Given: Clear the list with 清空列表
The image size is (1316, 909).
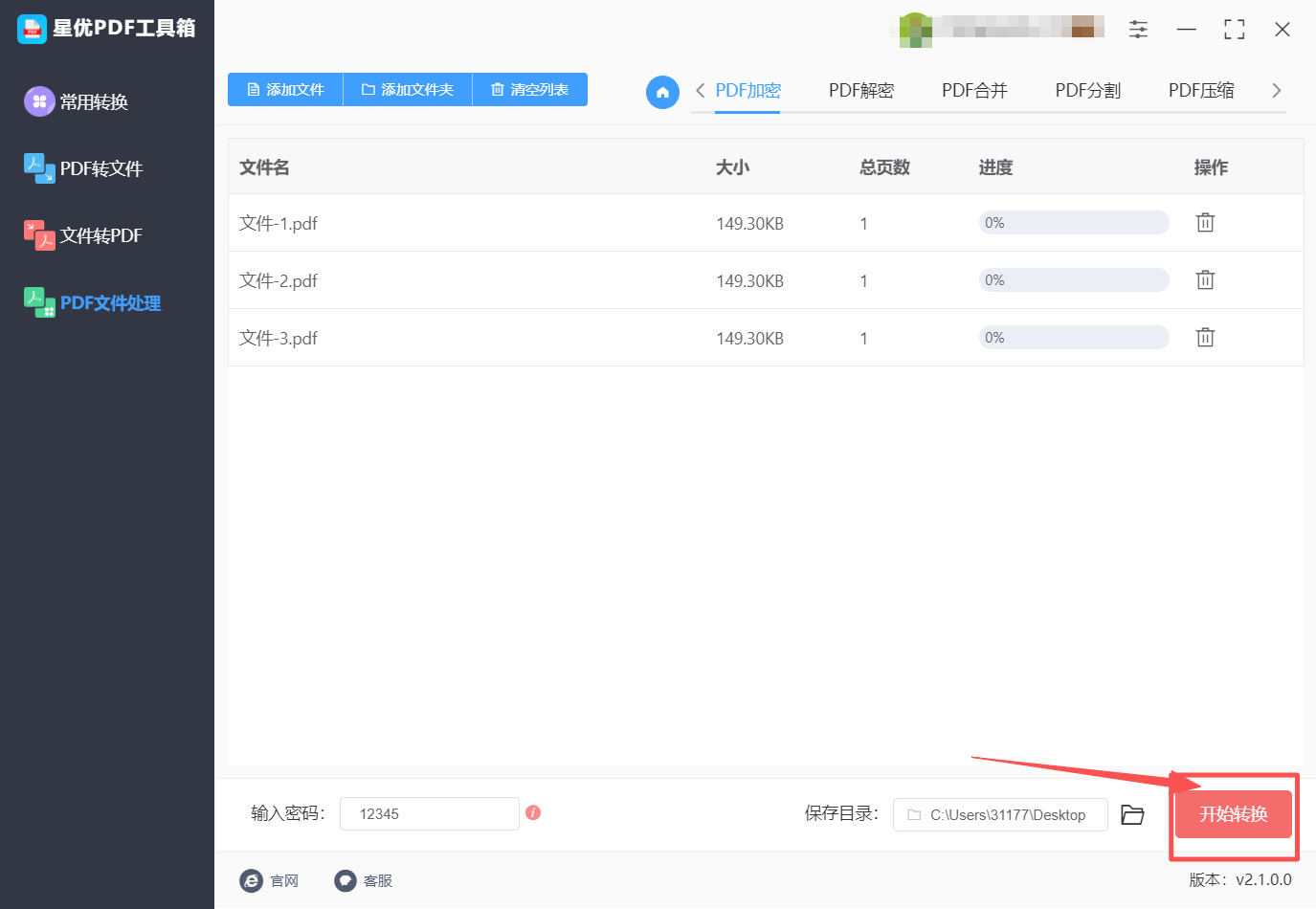Looking at the screenshot, I should click(x=530, y=89).
